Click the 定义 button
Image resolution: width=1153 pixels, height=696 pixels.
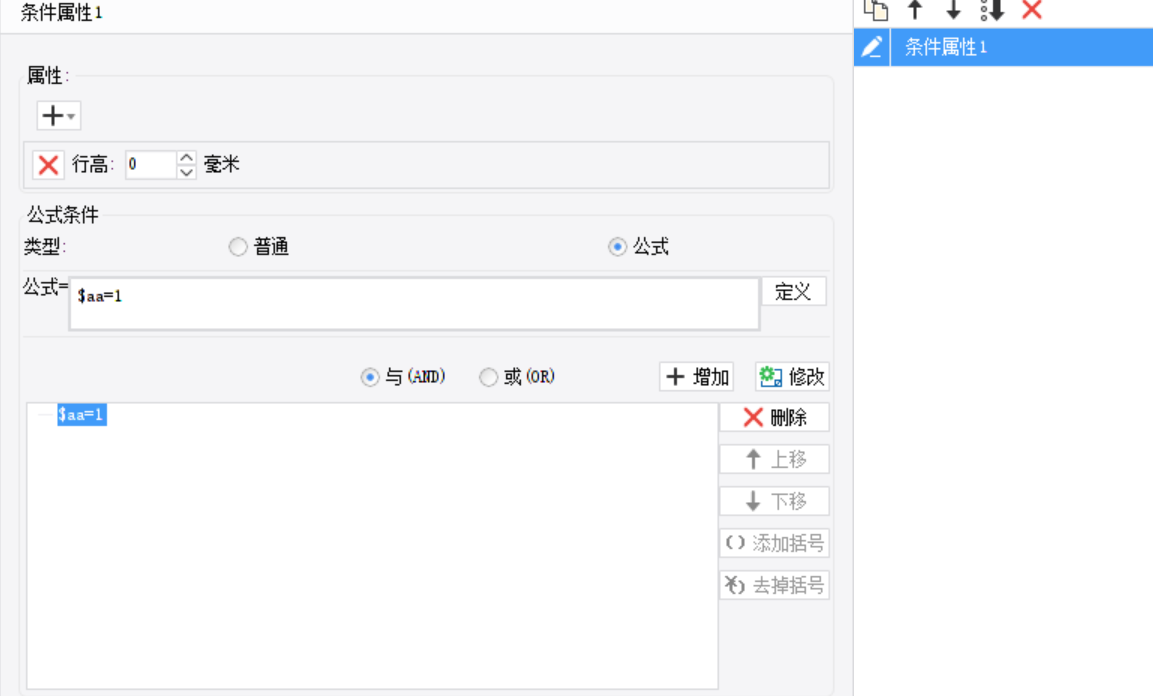click(x=793, y=292)
